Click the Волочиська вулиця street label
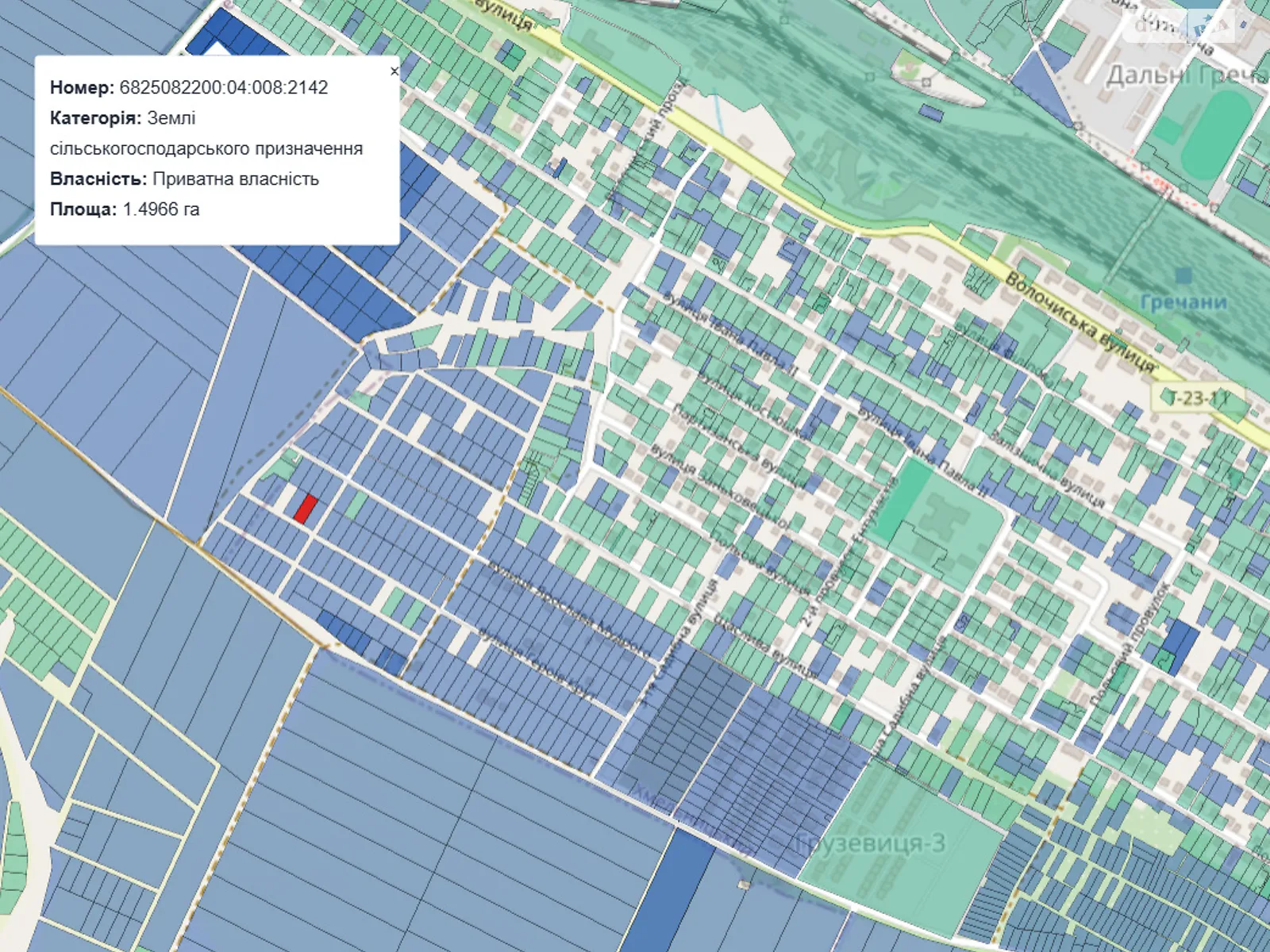This screenshot has width=1270, height=952. [x=1079, y=321]
